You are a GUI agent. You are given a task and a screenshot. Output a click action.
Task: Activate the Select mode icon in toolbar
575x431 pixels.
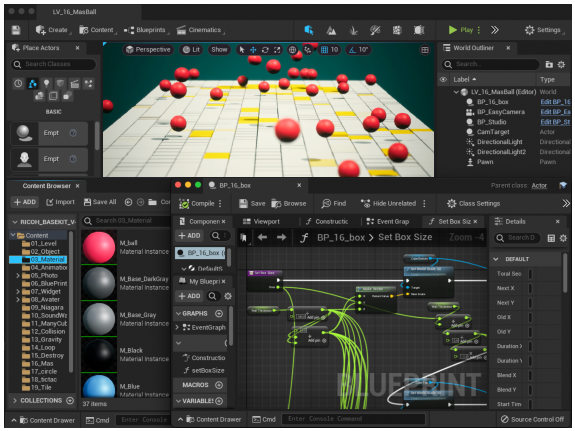pyautogui.click(x=309, y=30)
